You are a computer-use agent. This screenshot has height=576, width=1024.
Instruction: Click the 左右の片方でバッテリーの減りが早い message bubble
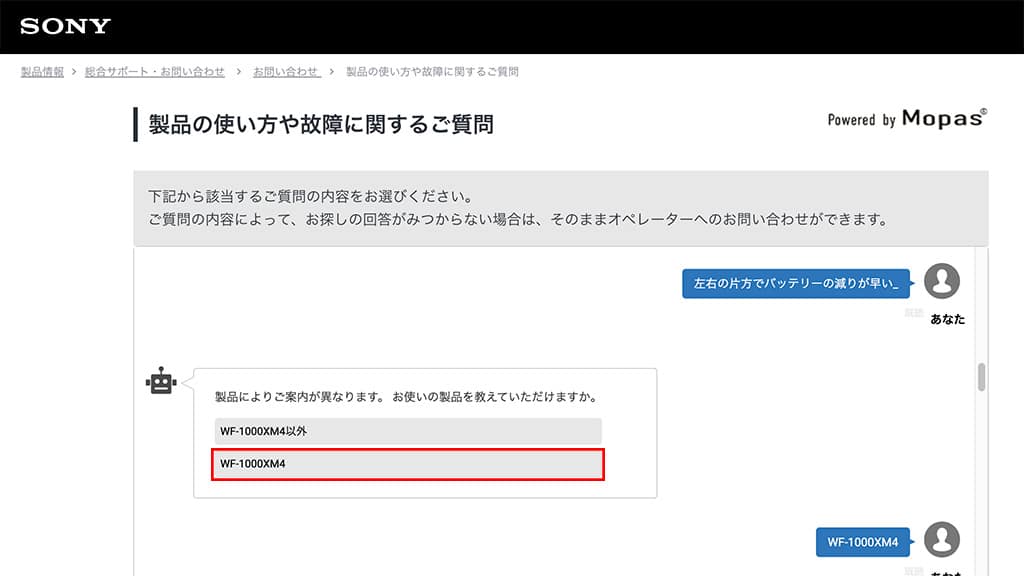tap(796, 283)
